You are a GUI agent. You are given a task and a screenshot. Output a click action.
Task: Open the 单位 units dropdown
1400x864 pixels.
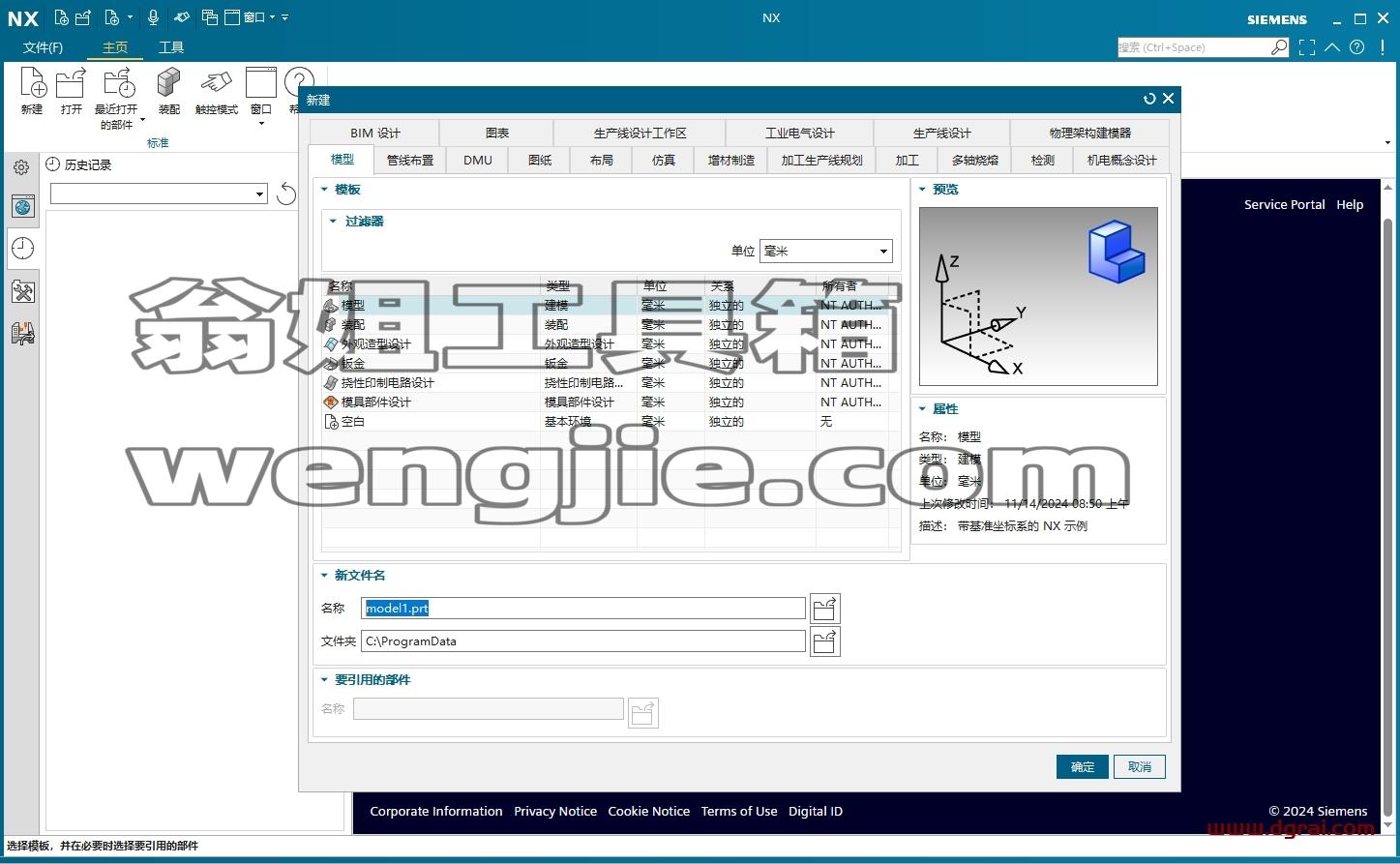tap(826, 252)
